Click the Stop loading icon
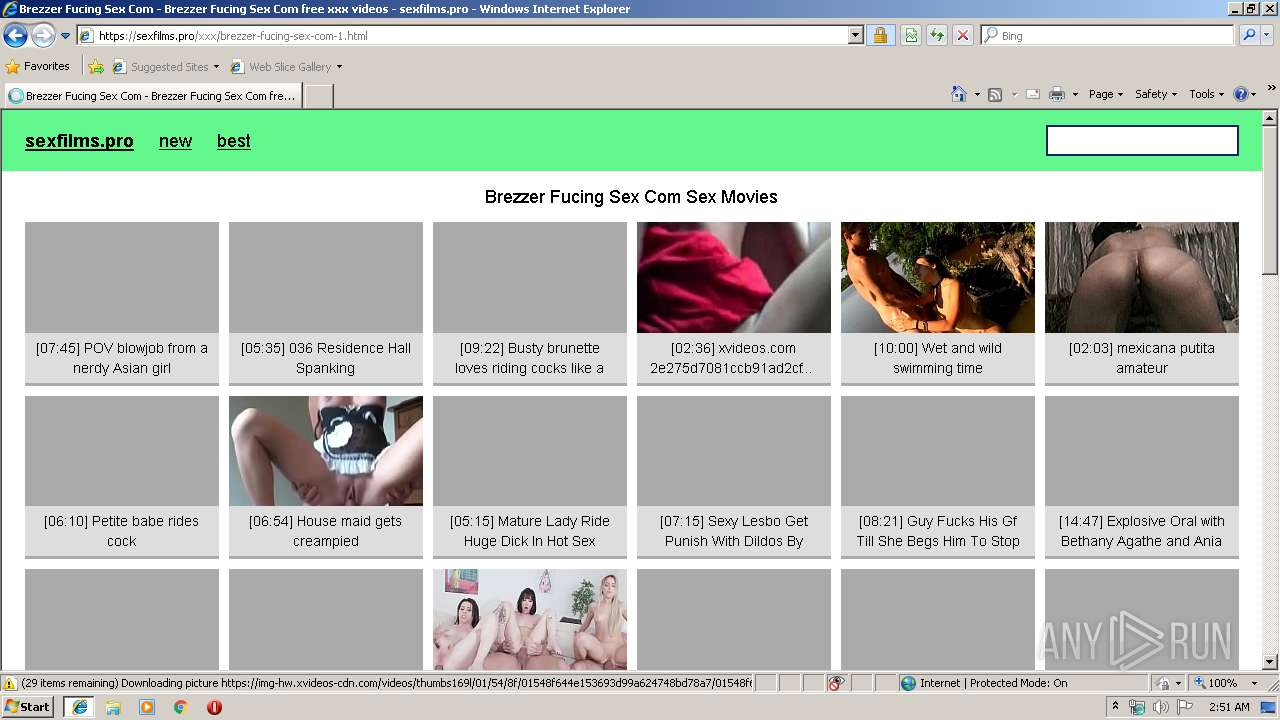The width and height of the screenshot is (1280, 720). tap(963, 36)
